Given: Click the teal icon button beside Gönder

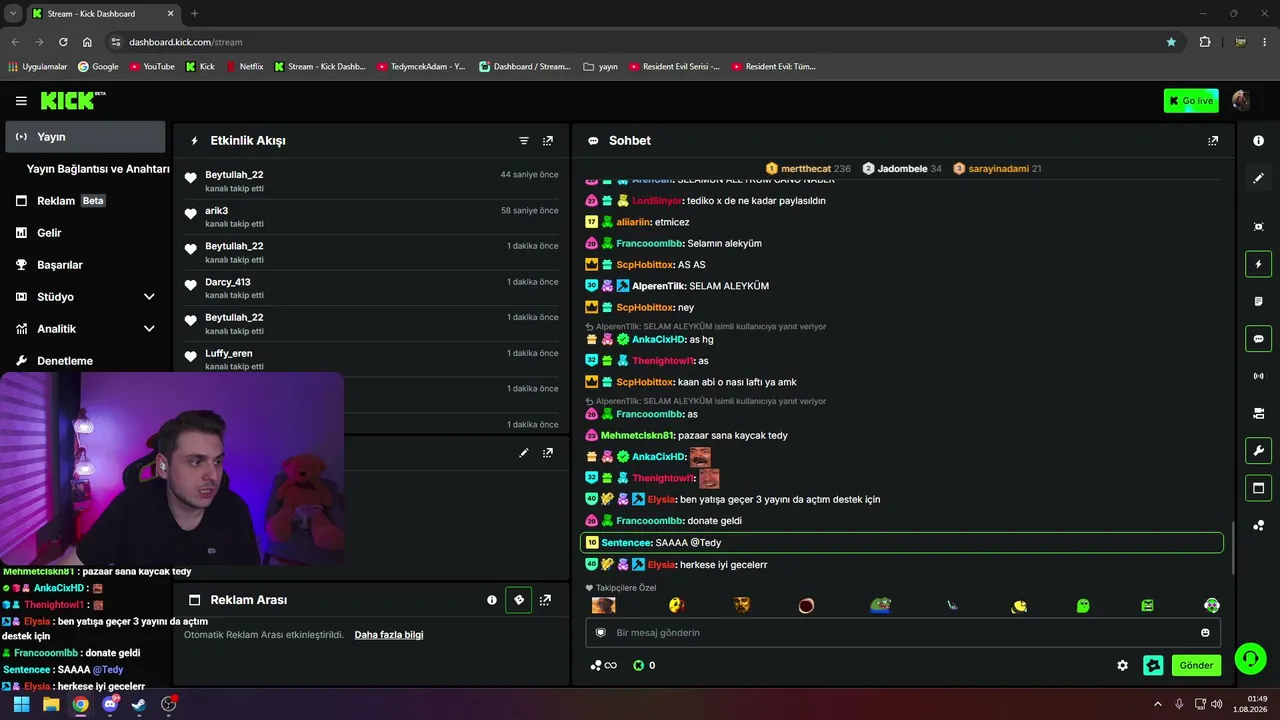Looking at the screenshot, I should point(1153,665).
